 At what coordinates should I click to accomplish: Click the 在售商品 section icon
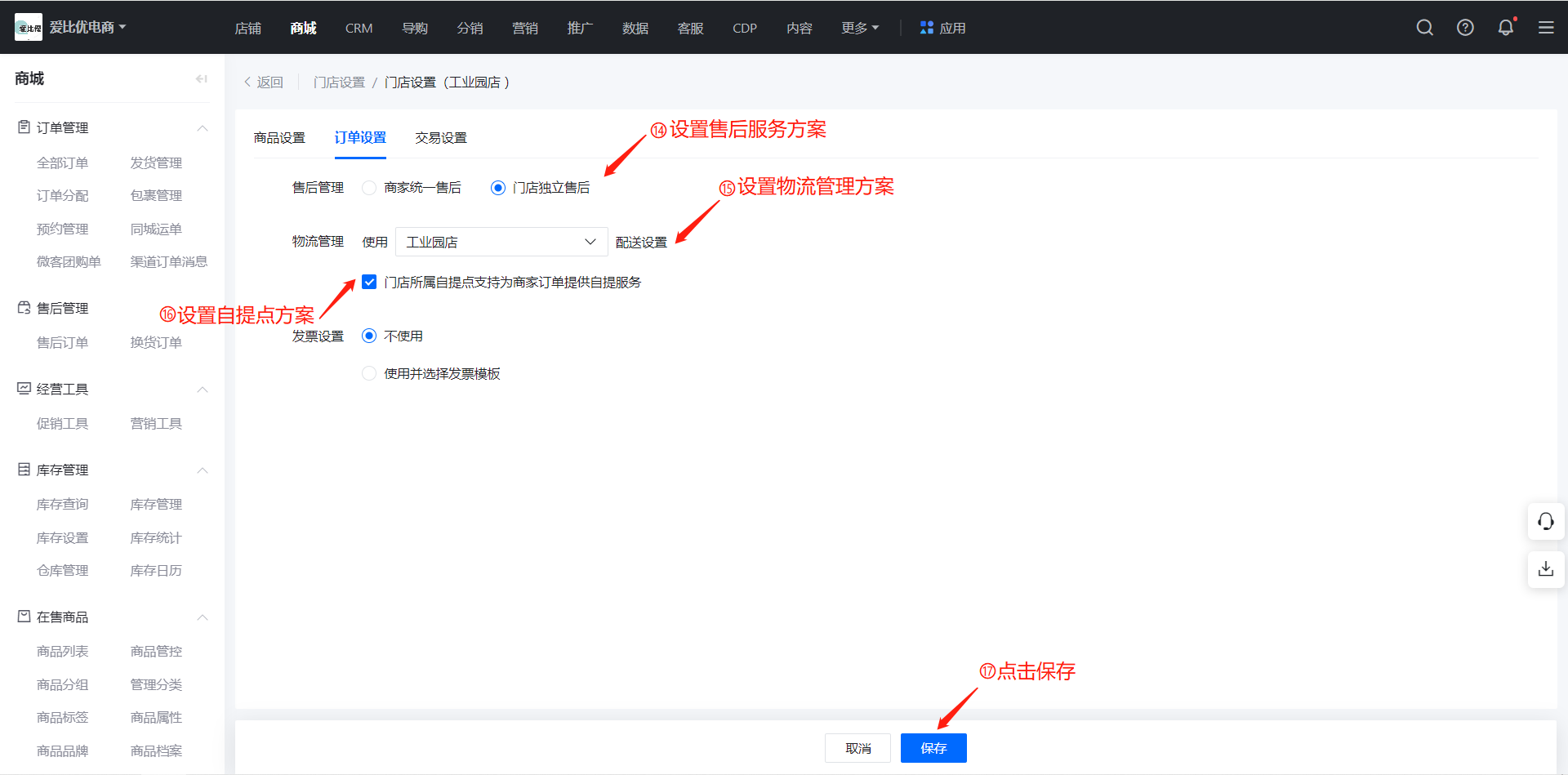[x=24, y=617]
